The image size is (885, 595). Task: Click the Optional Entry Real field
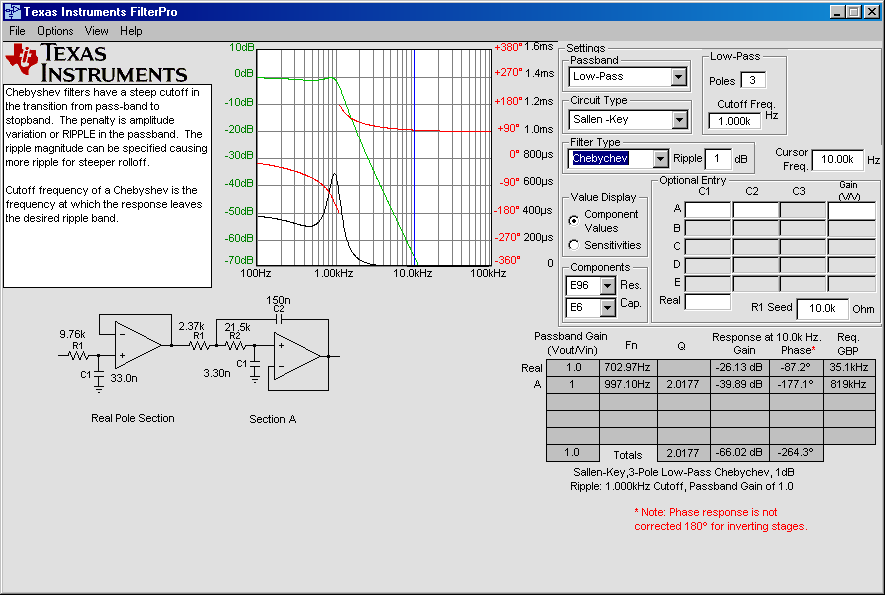[x=708, y=301]
